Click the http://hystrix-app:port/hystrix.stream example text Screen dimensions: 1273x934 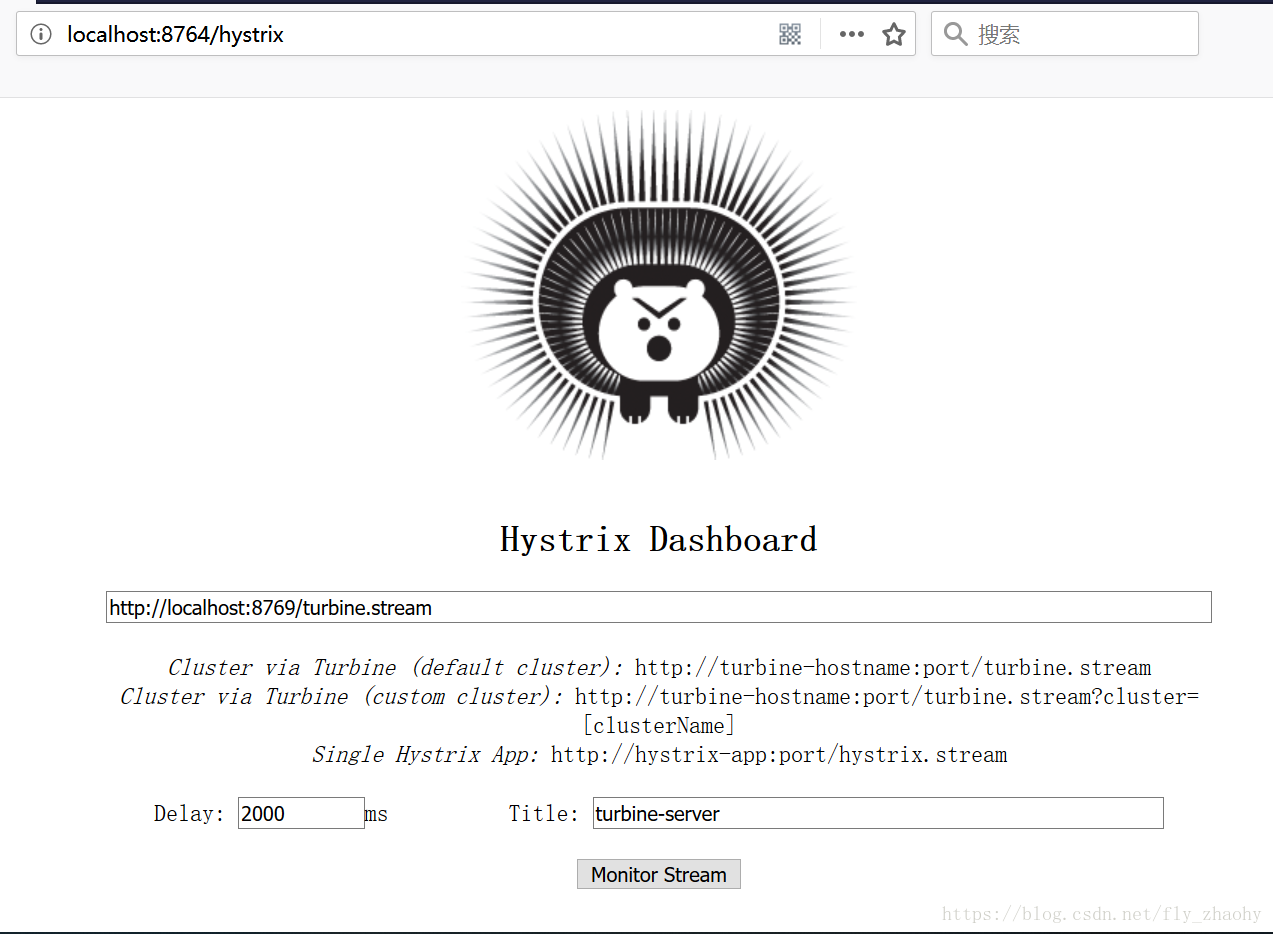click(779, 754)
